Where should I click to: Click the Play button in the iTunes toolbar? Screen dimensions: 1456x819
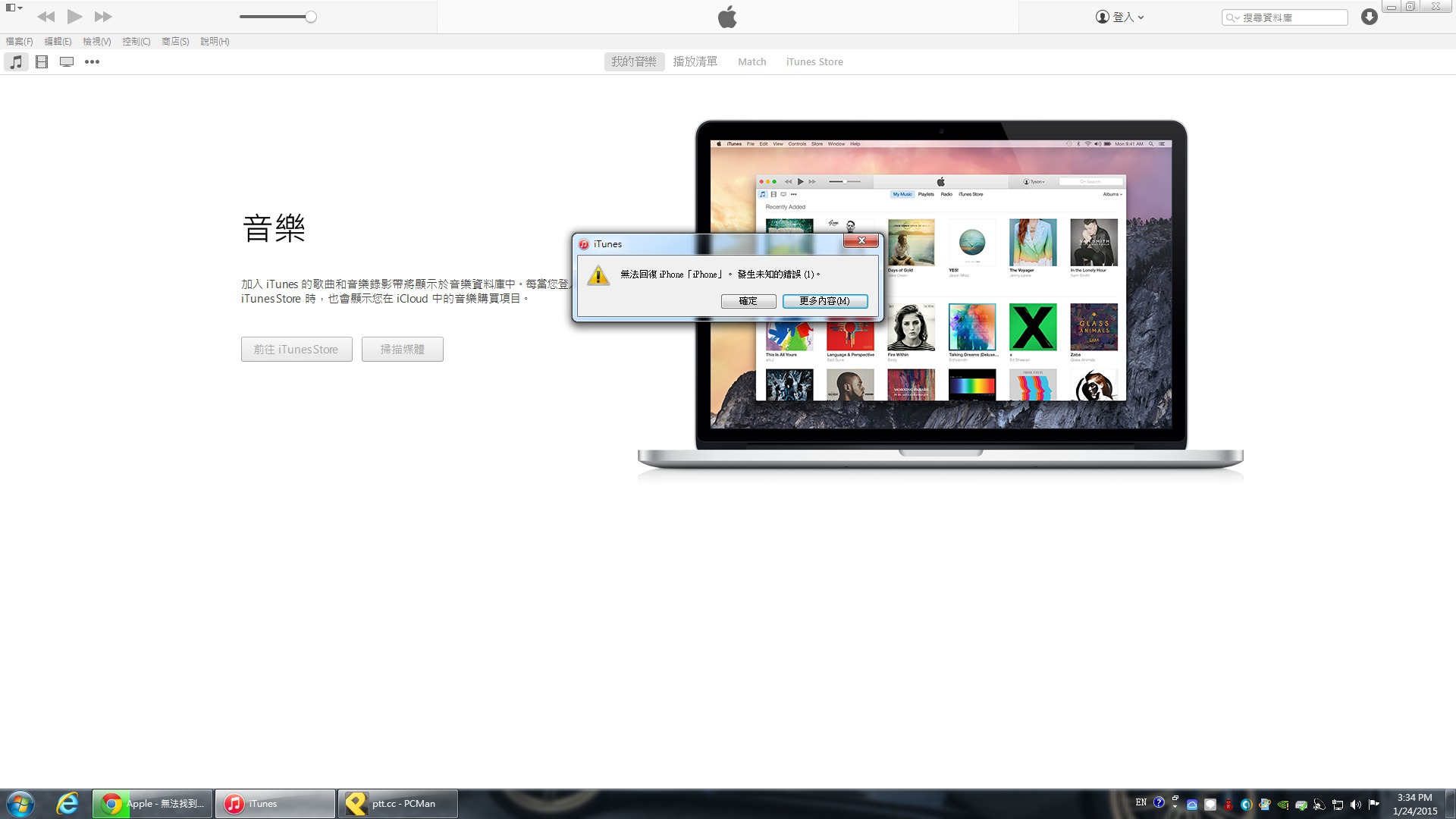tap(74, 16)
